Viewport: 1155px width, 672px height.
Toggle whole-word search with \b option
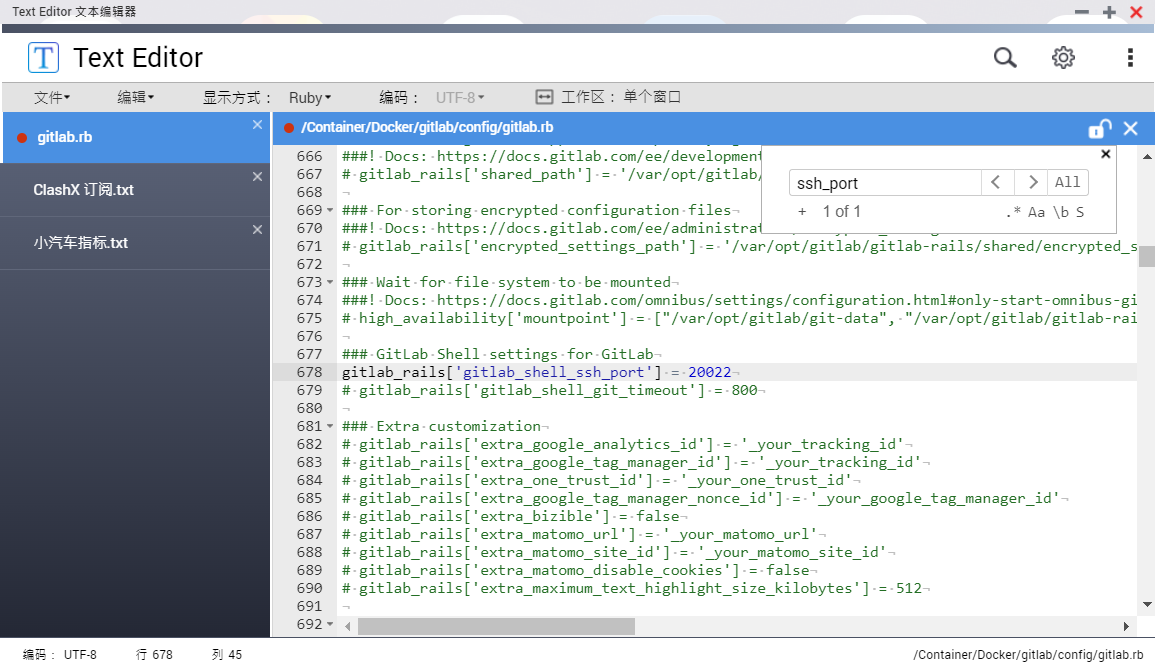(1059, 211)
